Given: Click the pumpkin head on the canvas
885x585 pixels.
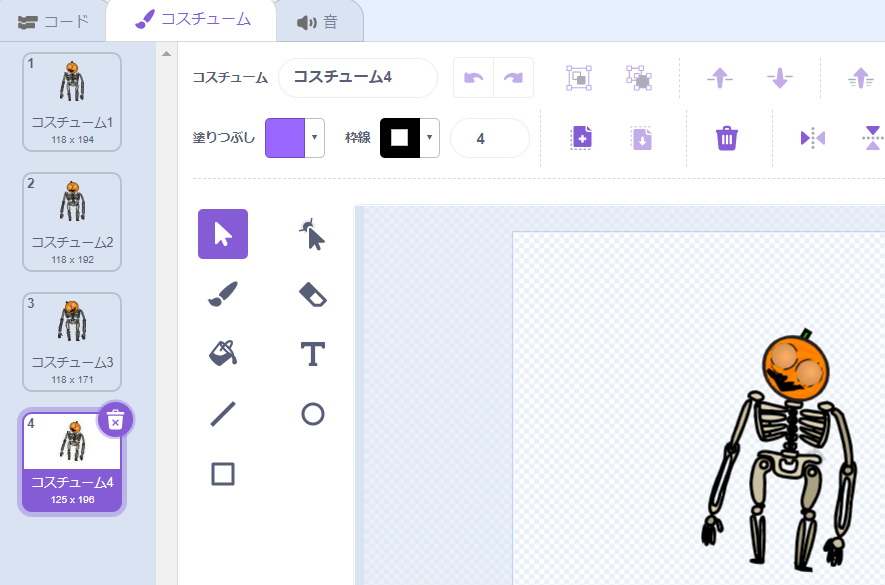Looking at the screenshot, I should [x=796, y=368].
